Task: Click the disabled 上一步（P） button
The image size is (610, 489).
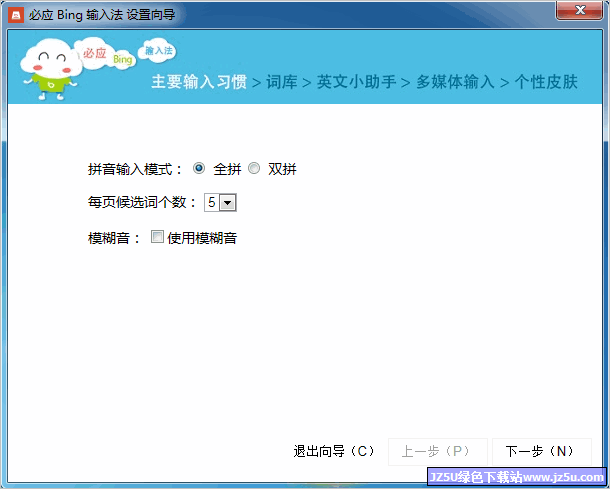Action: (438, 451)
